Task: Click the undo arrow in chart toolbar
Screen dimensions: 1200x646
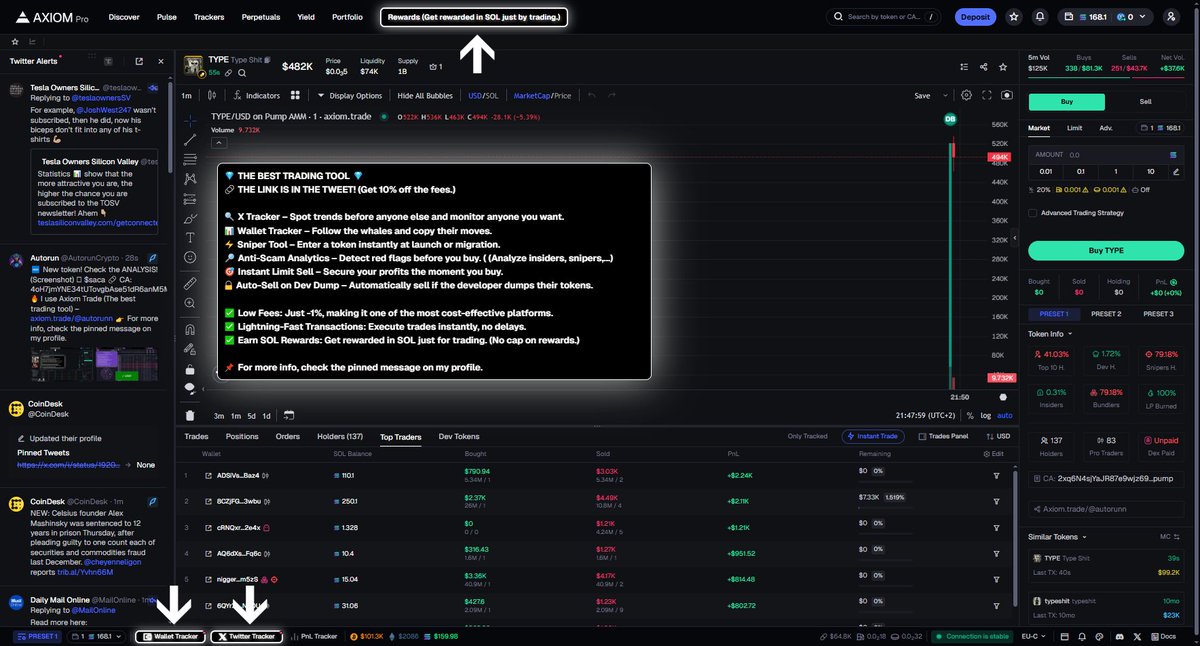Action: (x=591, y=95)
